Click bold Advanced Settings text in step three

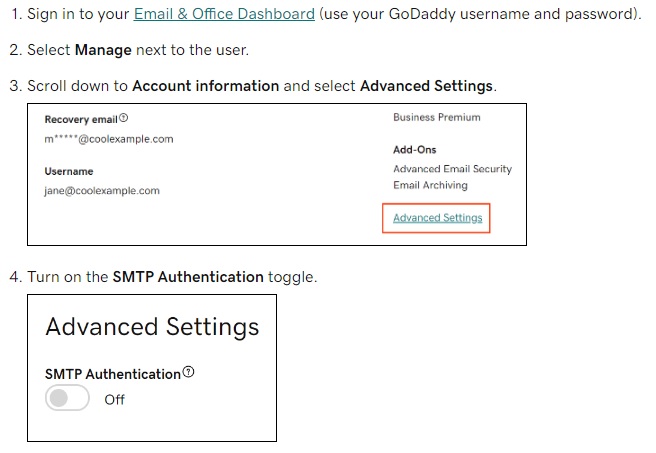point(426,86)
